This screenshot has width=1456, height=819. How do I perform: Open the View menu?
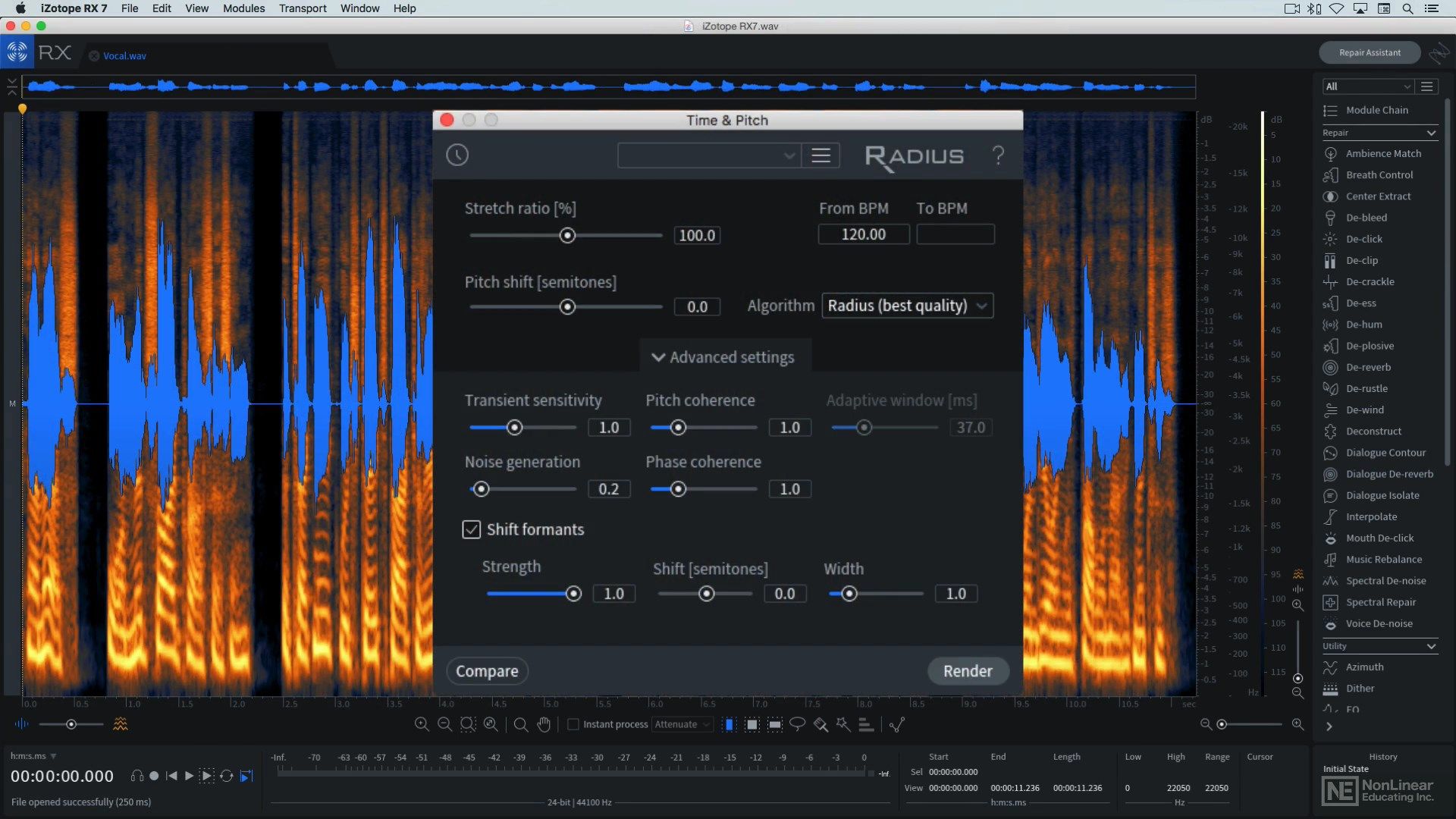196,8
